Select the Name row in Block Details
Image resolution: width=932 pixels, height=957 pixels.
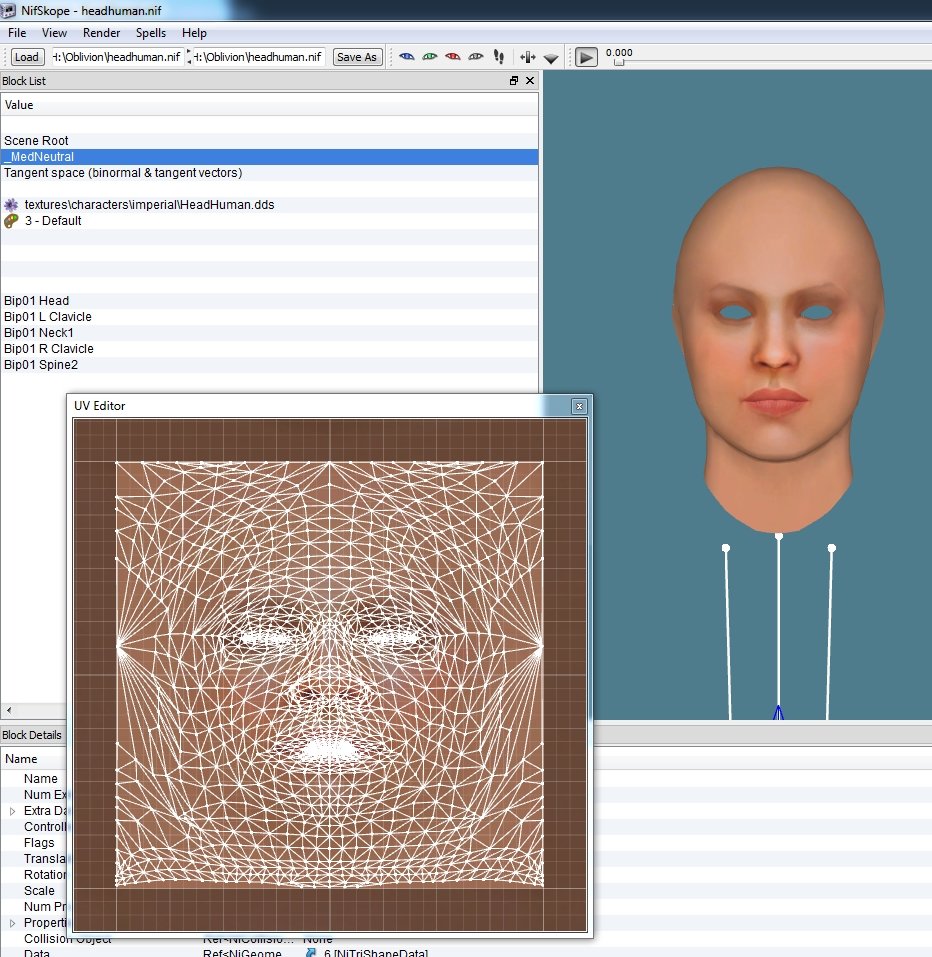tap(34, 779)
